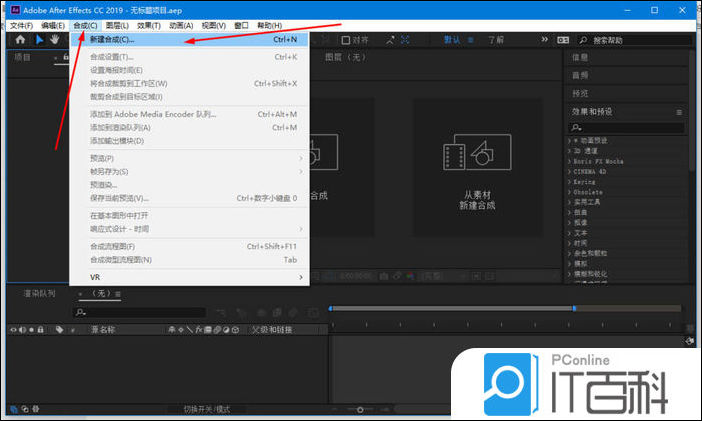Open the 文件(F) menu
The width and height of the screenshot is (702, 421).
pos(21,26)
